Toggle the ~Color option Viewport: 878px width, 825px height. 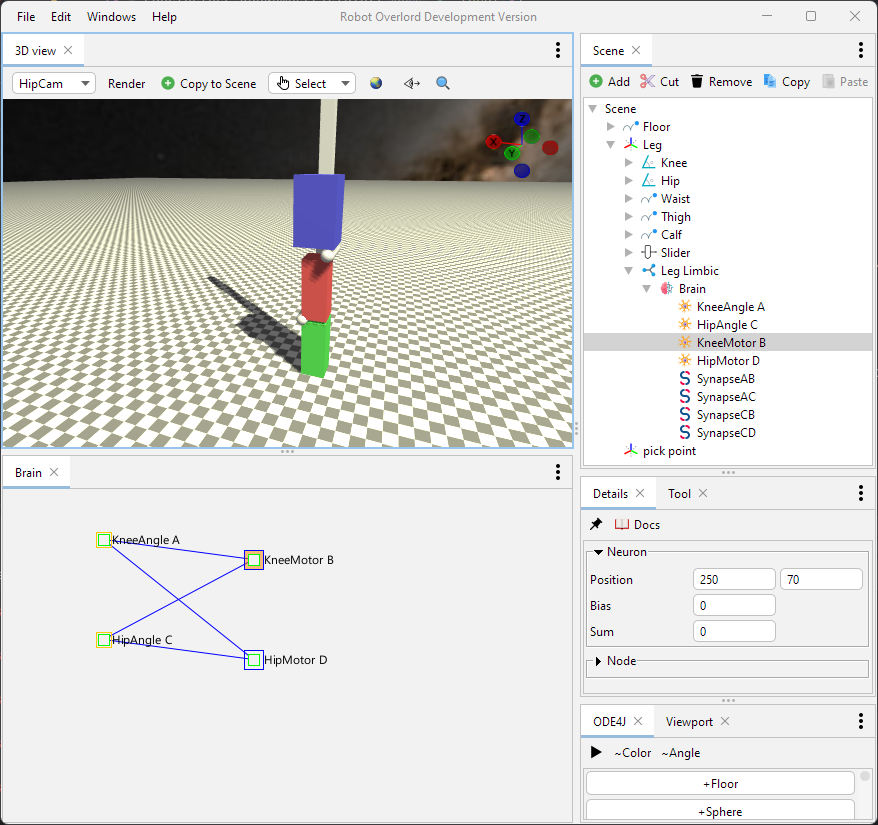[x=632, y=753]
